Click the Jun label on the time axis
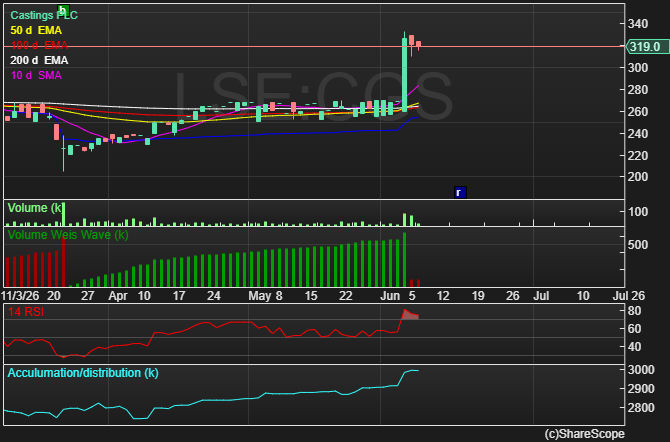 click(390, 296)
